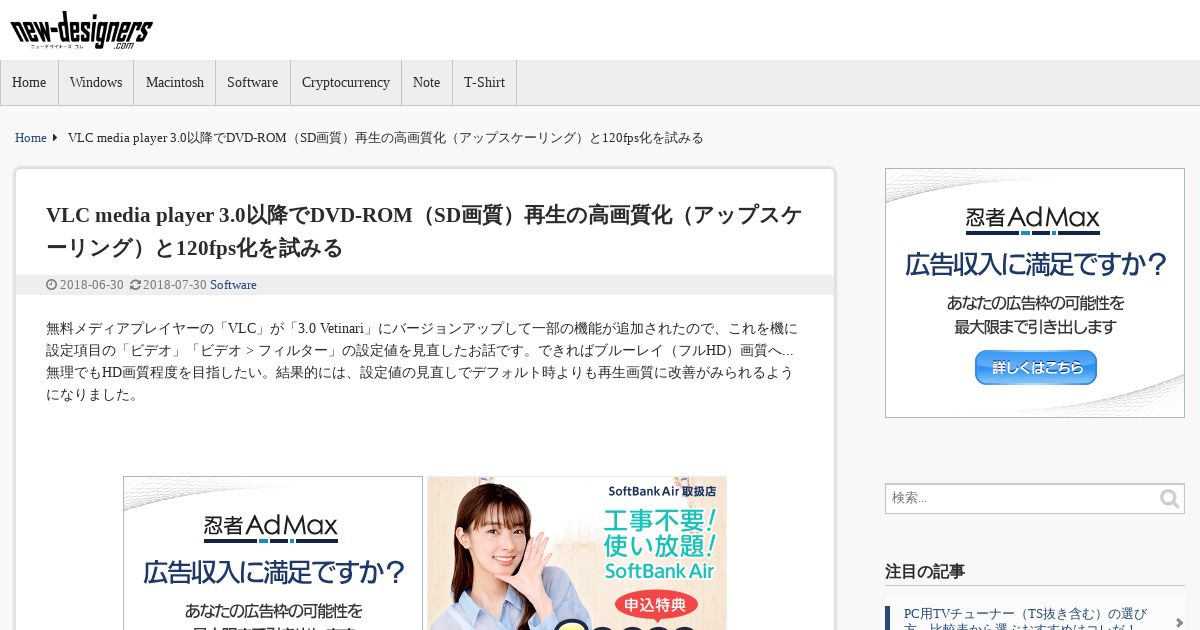
Task: Click the clock icon beside 2018-06-30
Action: (x=51, y=285)
